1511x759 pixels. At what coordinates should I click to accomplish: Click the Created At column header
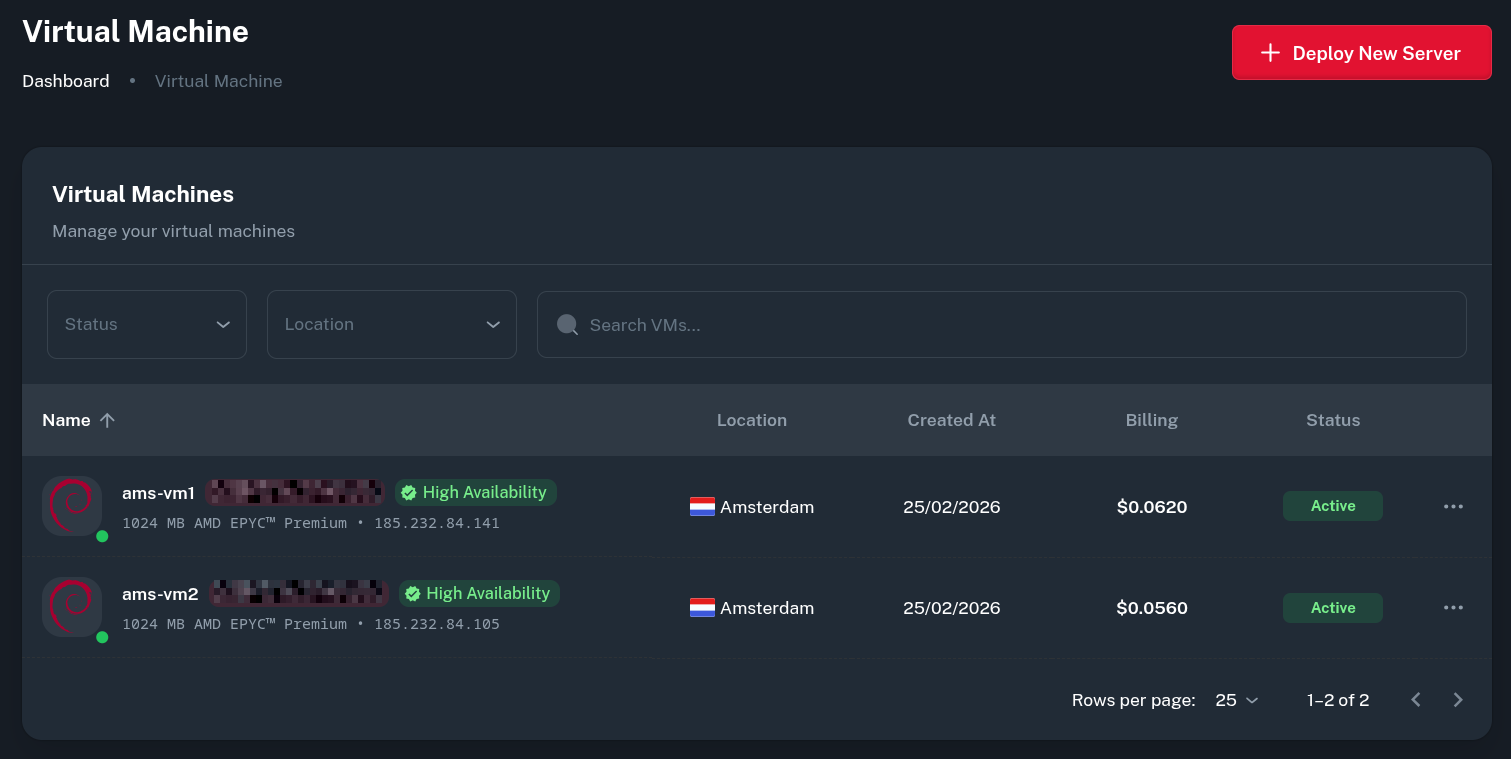951,420
